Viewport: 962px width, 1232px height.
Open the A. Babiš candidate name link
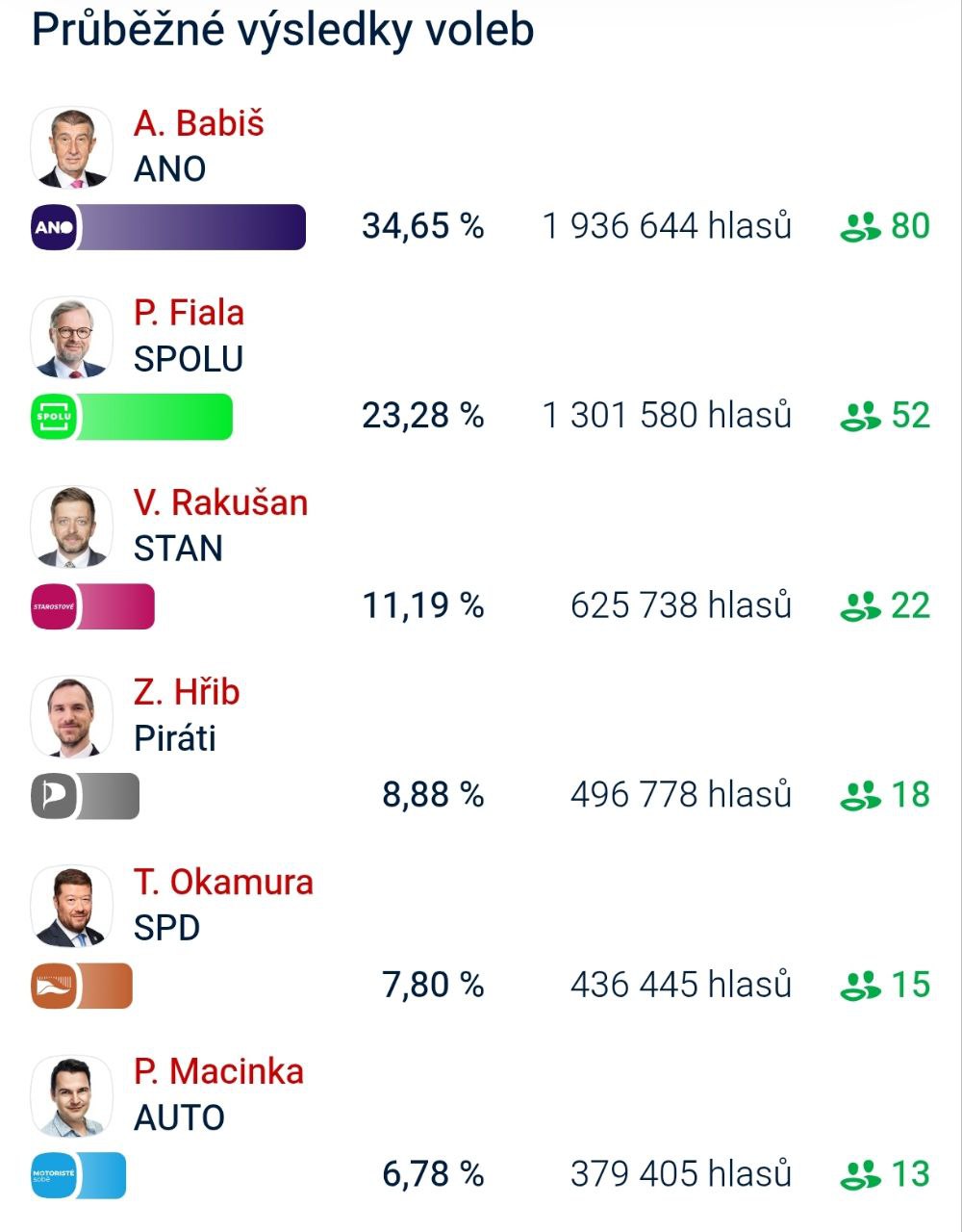[198, 124]
